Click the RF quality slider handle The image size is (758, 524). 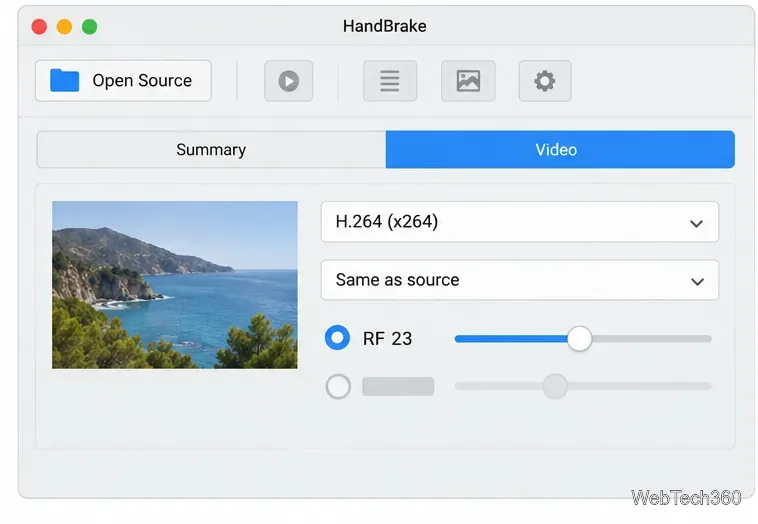579,338
